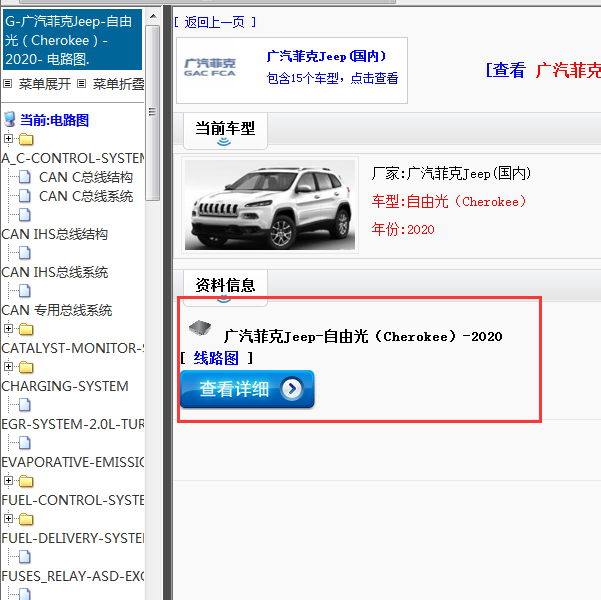Go back via 返回上一页 link

[x=215, y=22]
